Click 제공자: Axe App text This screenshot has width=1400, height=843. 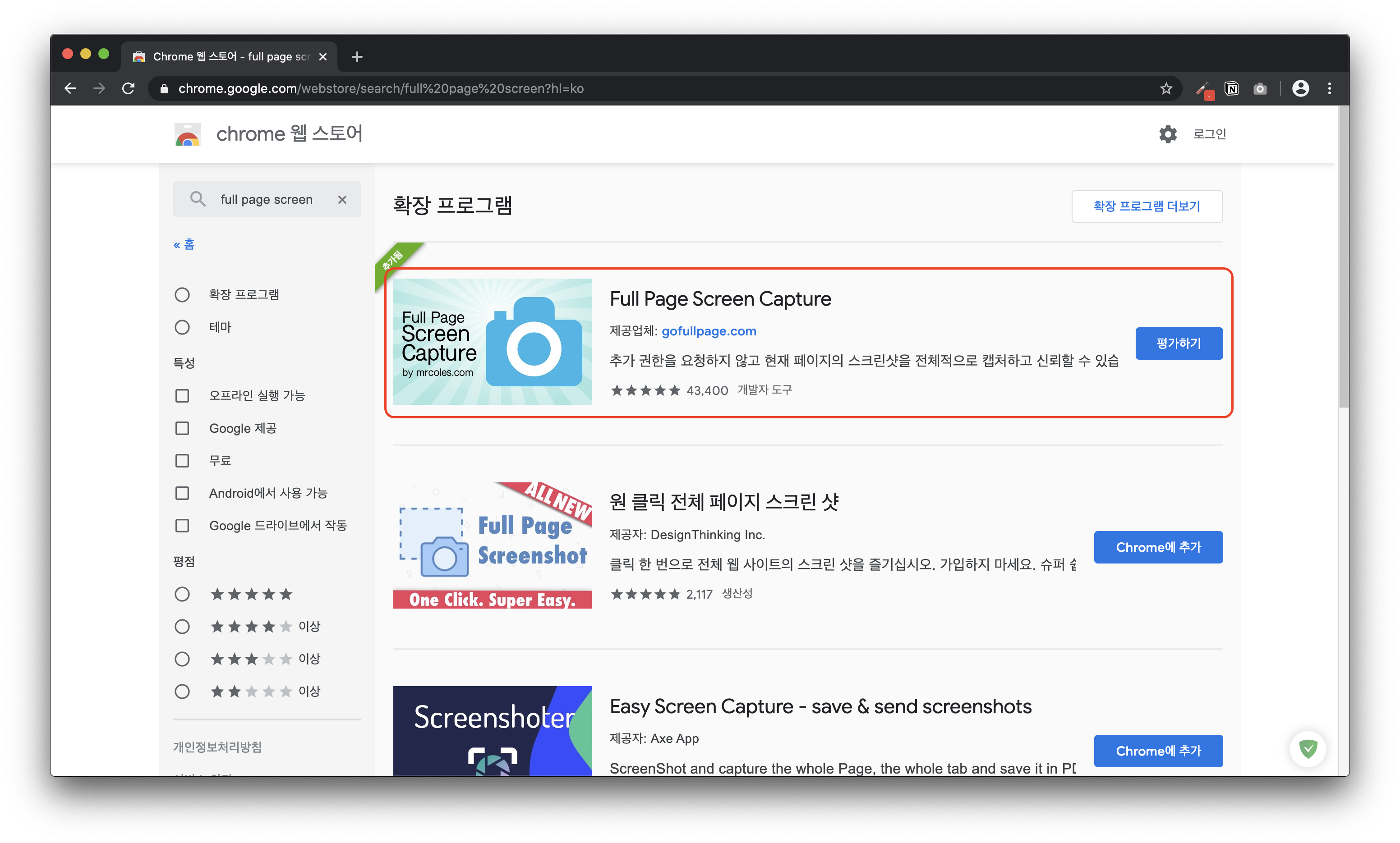pos(654,738)
